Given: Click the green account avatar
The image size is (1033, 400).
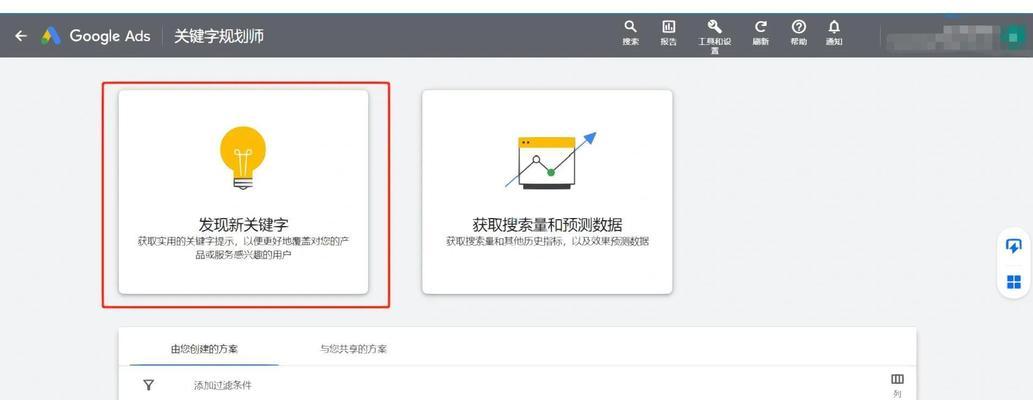Looking at the screenshot, I should pos(1011,37).
